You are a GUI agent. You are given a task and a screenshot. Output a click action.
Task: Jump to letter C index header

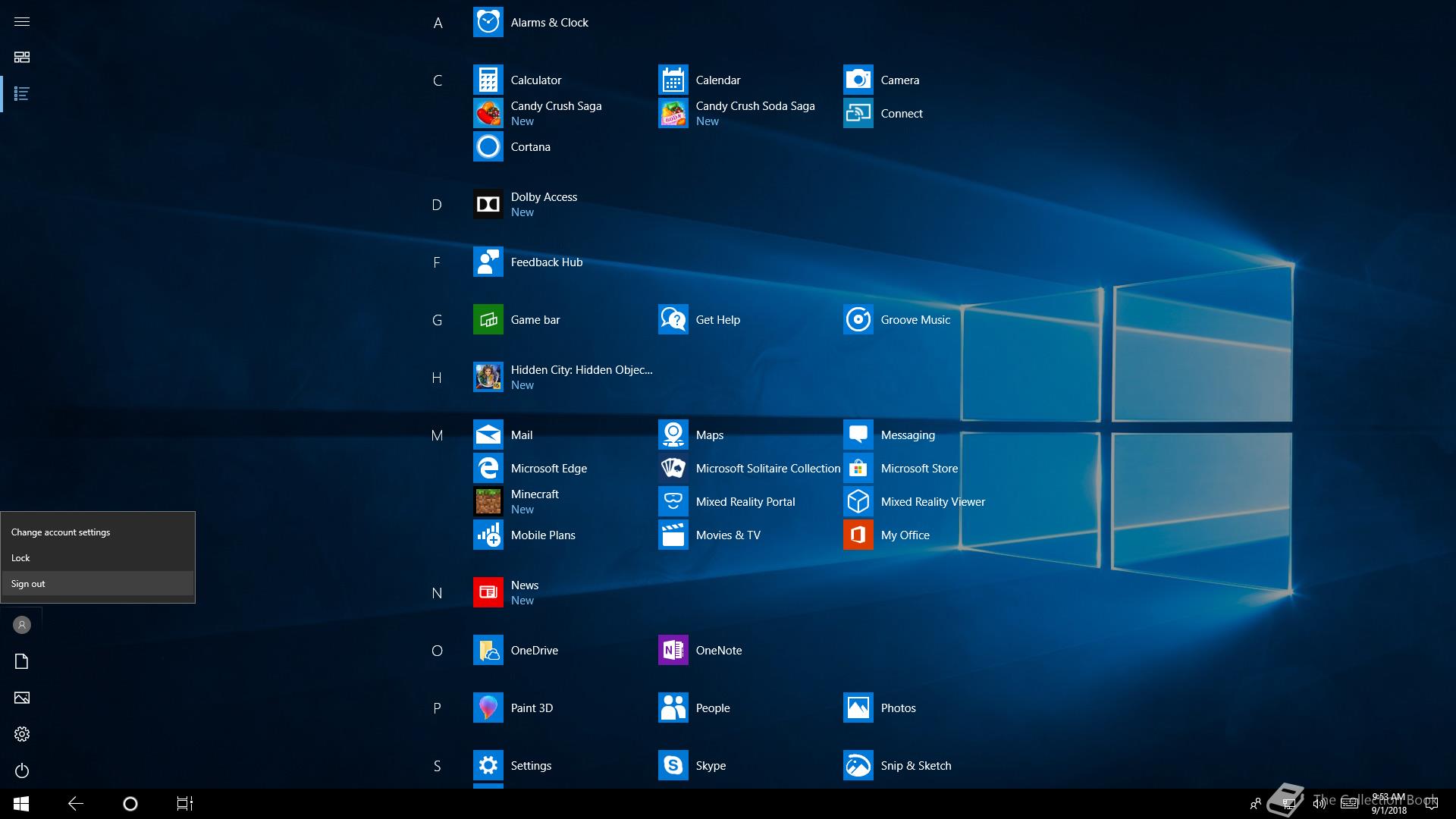click(x=438, y=80)
